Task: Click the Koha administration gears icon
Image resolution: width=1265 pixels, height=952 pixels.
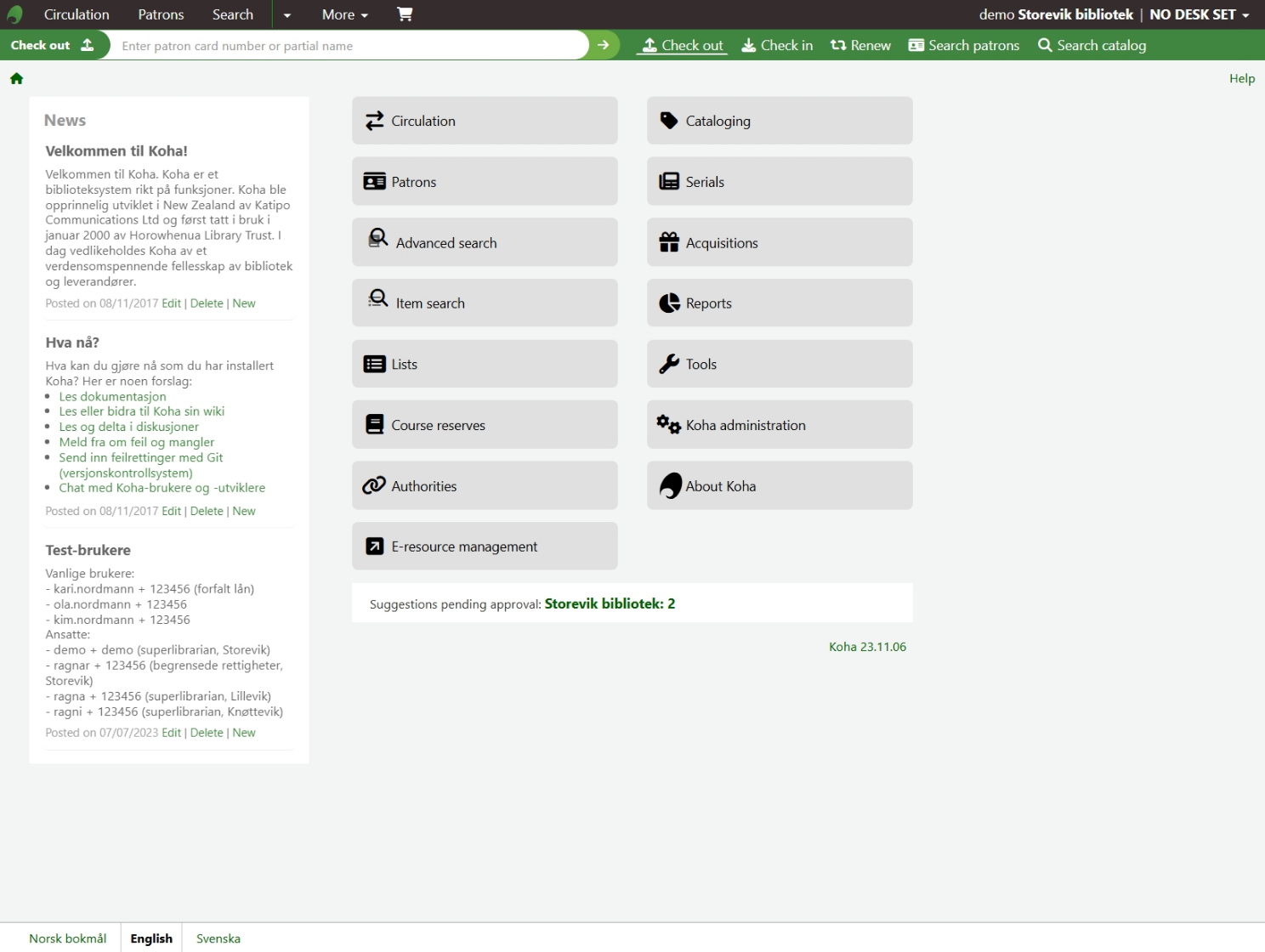Action: tap(668, 423)
